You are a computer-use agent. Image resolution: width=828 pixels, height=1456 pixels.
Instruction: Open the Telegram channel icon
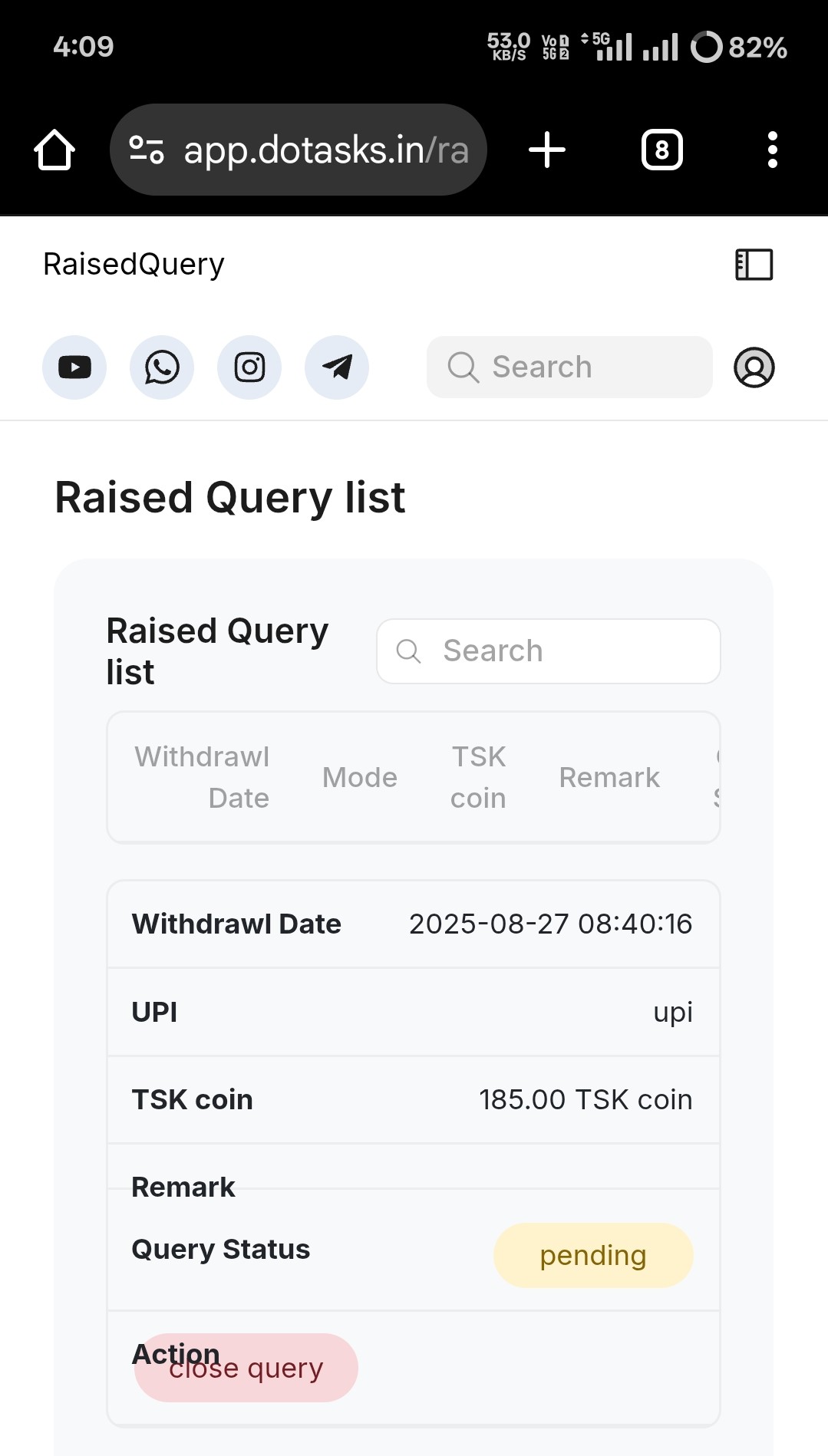[x=337, y=367]
